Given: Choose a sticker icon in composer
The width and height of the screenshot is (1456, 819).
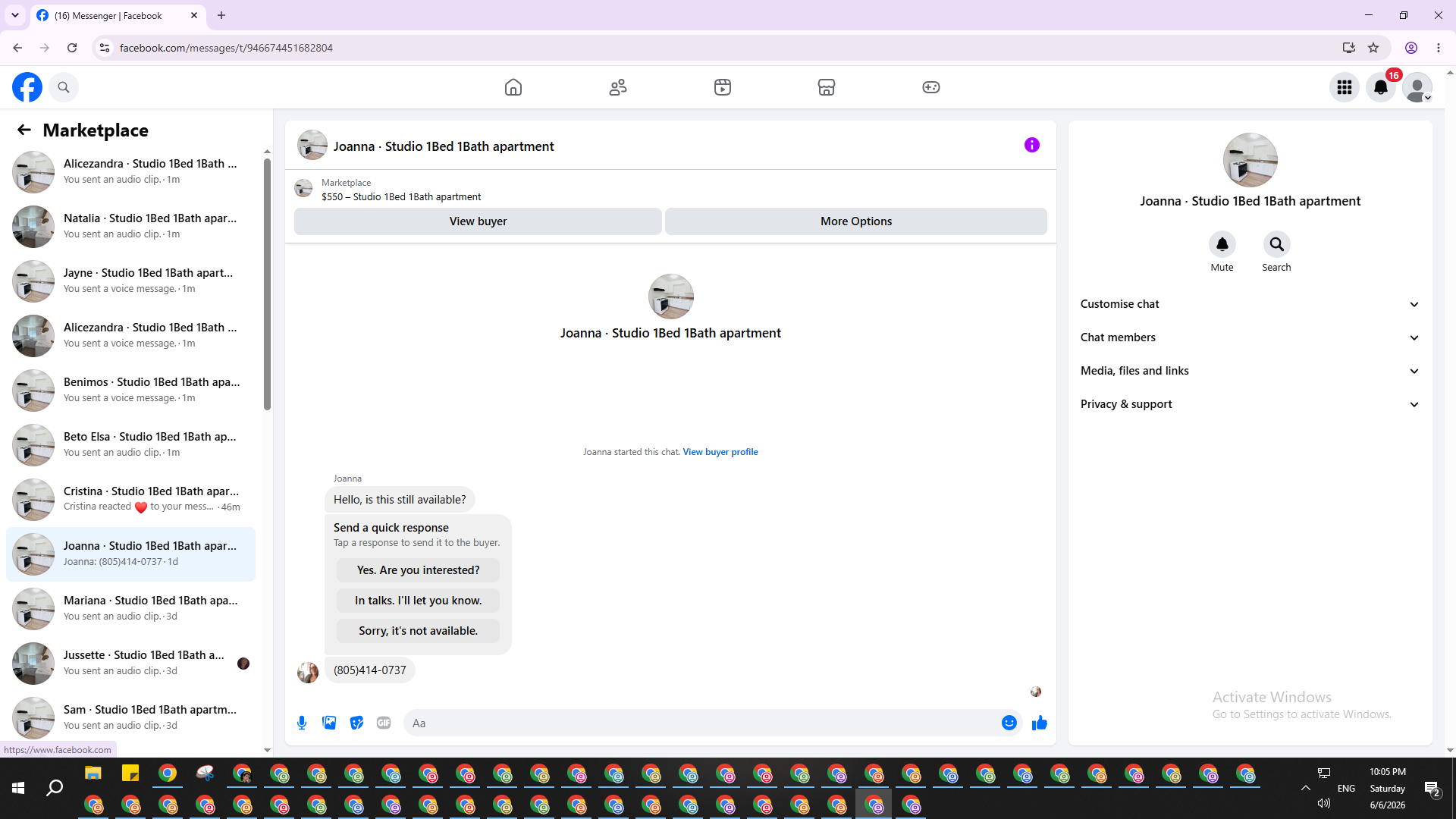Looking at the screenshot, I should pos(356,723).
